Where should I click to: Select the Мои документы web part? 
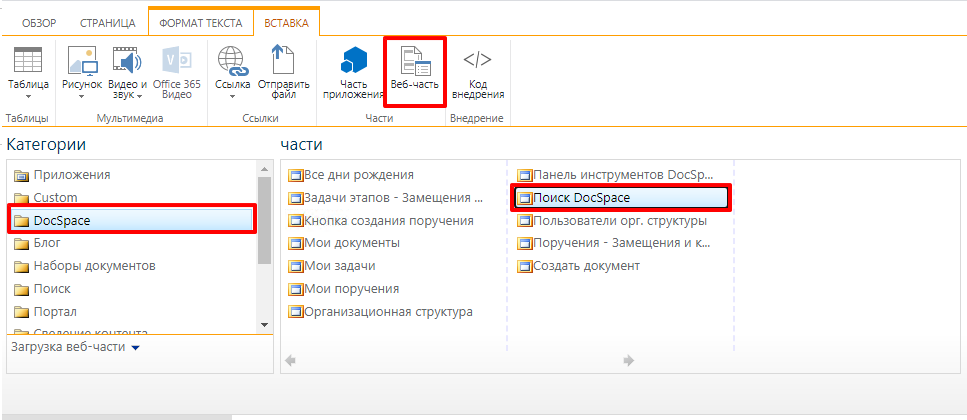point(344,243)
